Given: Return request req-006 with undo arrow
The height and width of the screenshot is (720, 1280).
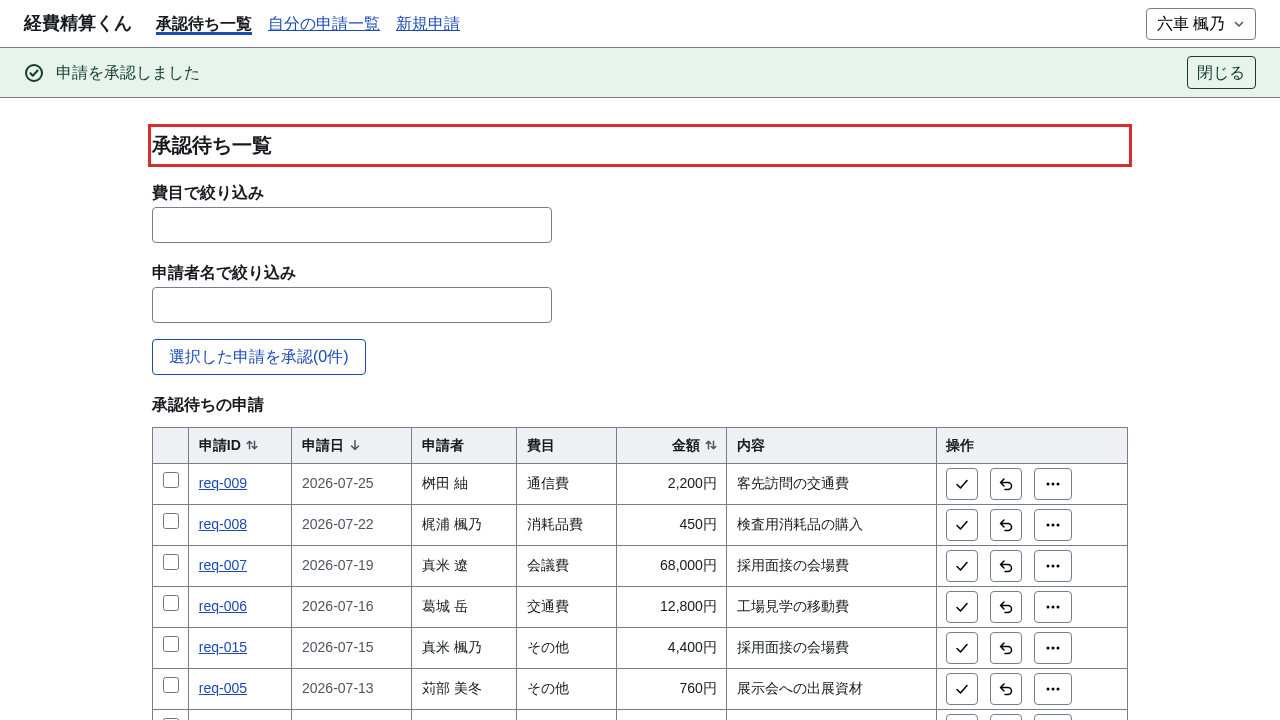Looking at the screenshot, I should tap(1006, 607).
